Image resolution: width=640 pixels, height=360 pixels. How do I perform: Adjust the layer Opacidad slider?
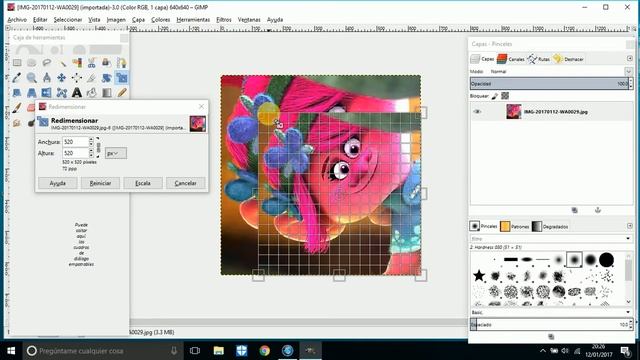pyautogui.click(x=549, y=84)
